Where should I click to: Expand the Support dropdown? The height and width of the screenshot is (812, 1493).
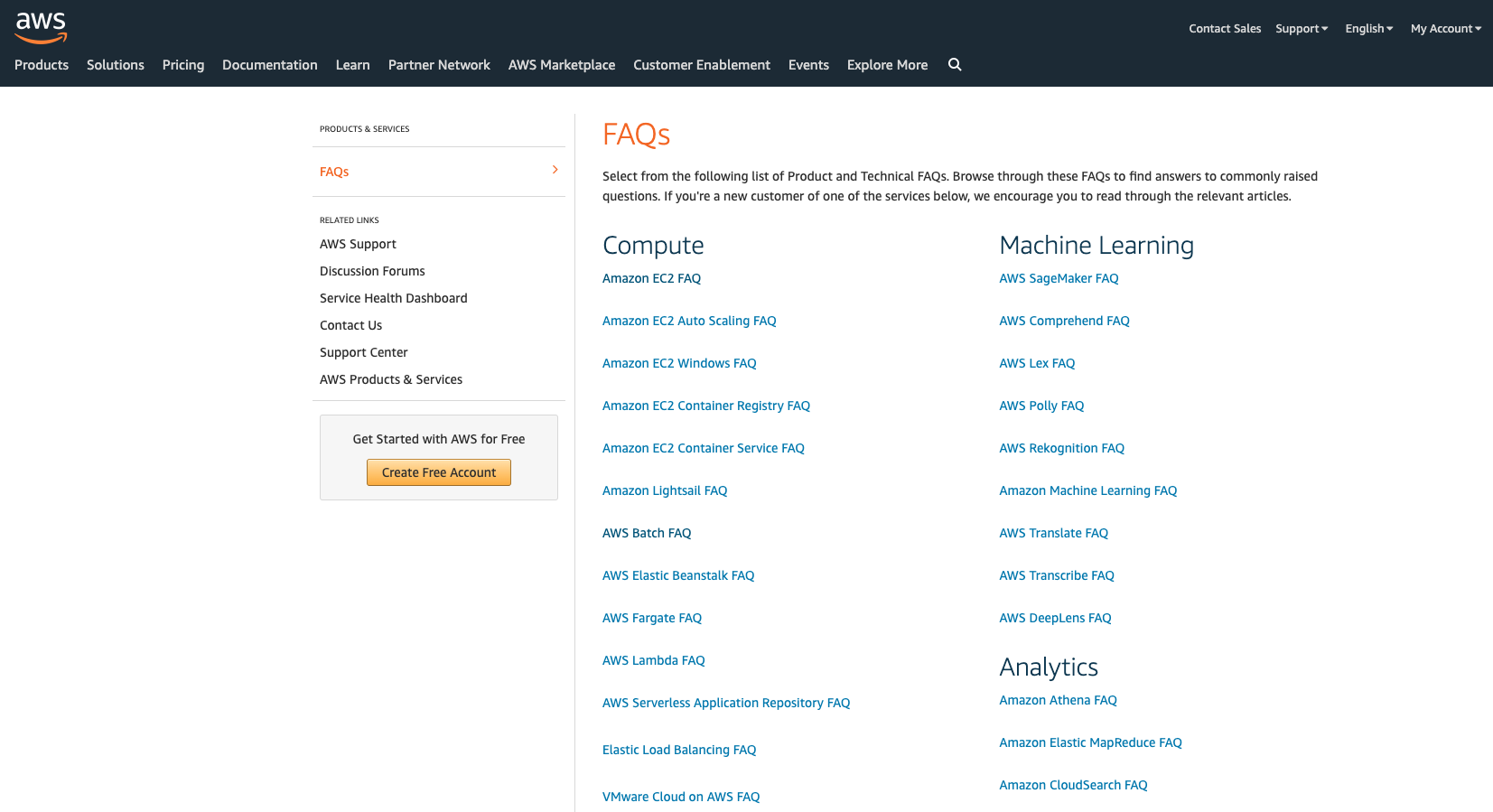coord(1301,29)
